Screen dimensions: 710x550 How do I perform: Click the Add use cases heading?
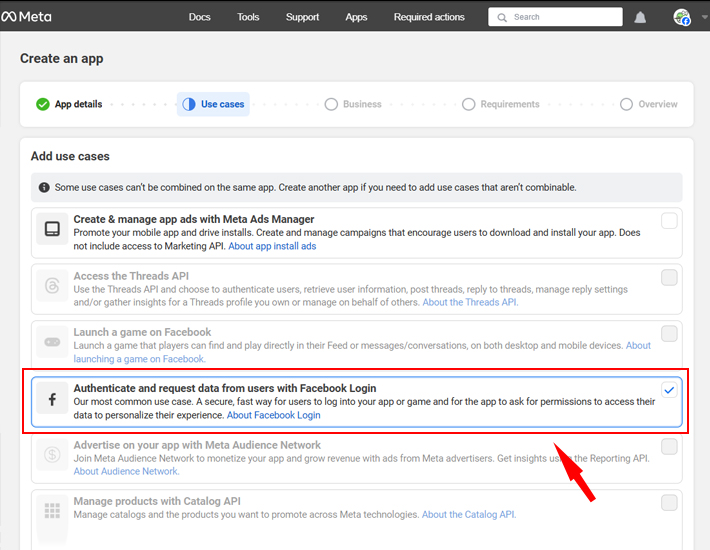70,156
